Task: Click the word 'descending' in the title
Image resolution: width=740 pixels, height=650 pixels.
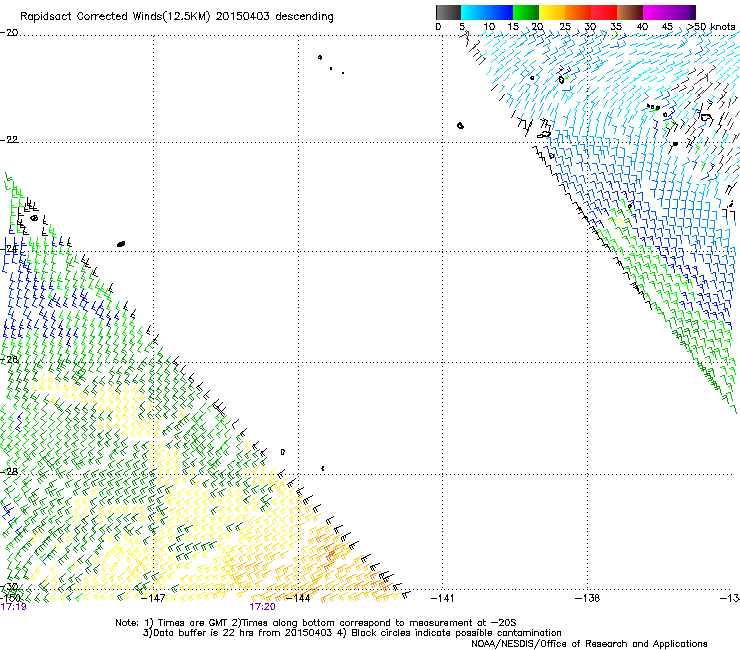Action: coord(304,17)
